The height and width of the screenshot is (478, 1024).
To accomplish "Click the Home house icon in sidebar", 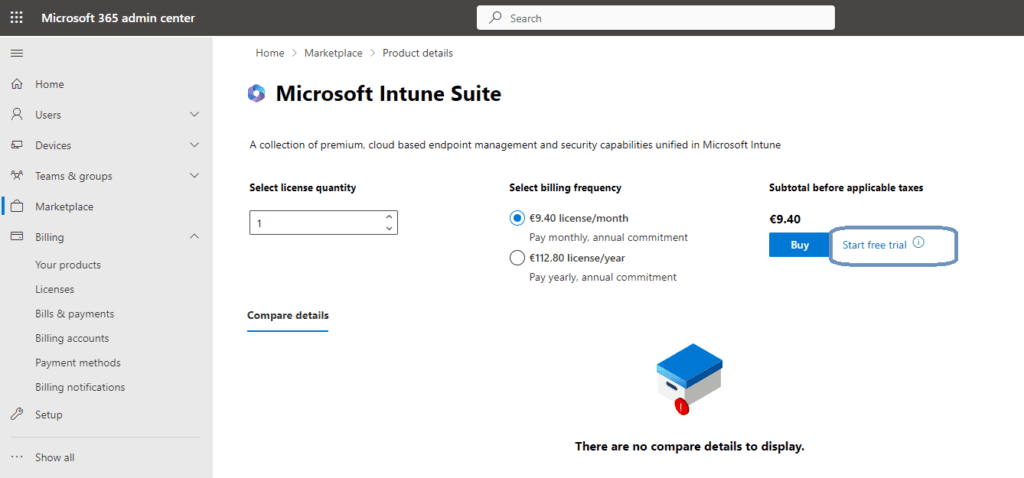I will (17, 84).
